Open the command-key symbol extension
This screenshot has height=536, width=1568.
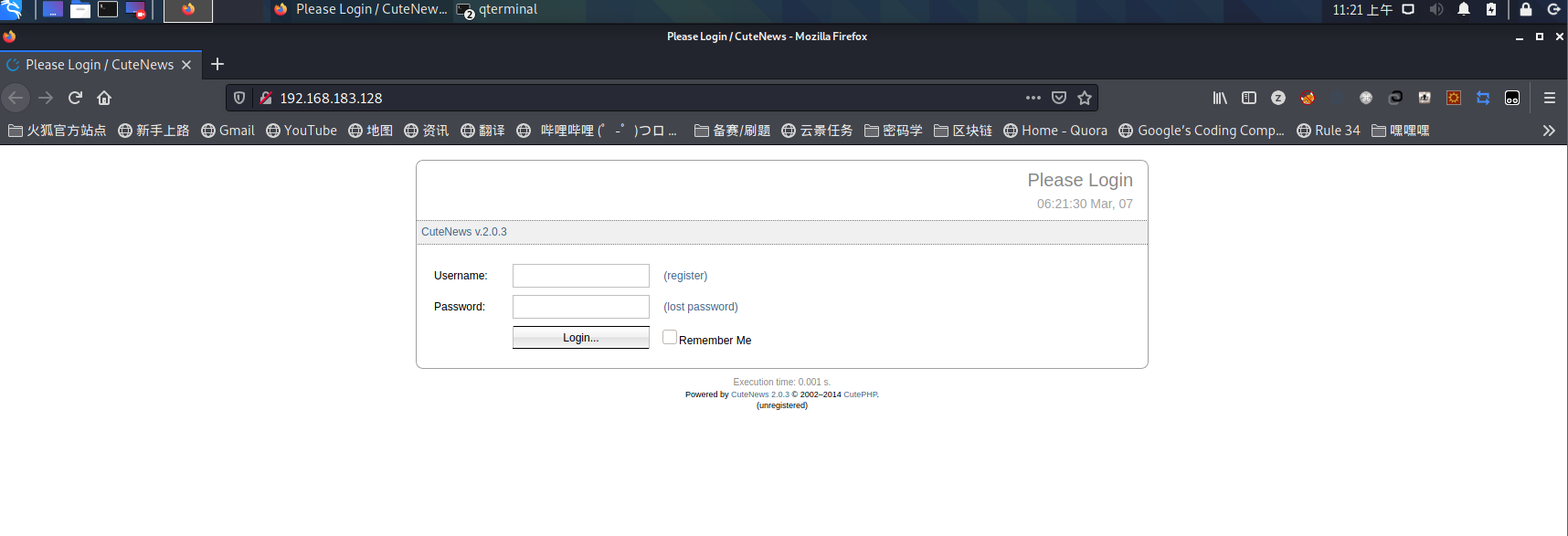pyautogui.click(x=1366, y=98)
